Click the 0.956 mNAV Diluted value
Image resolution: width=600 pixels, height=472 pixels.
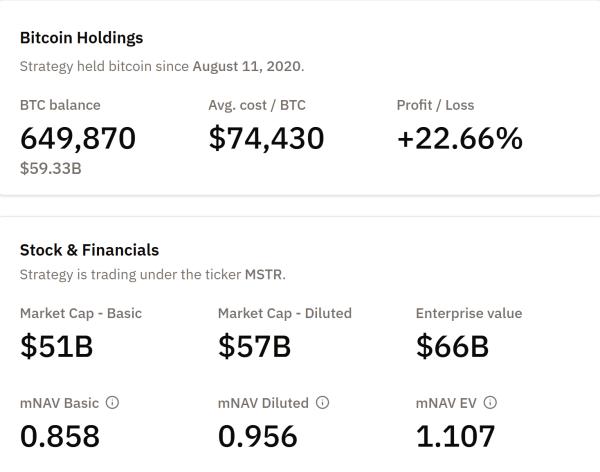257,436
